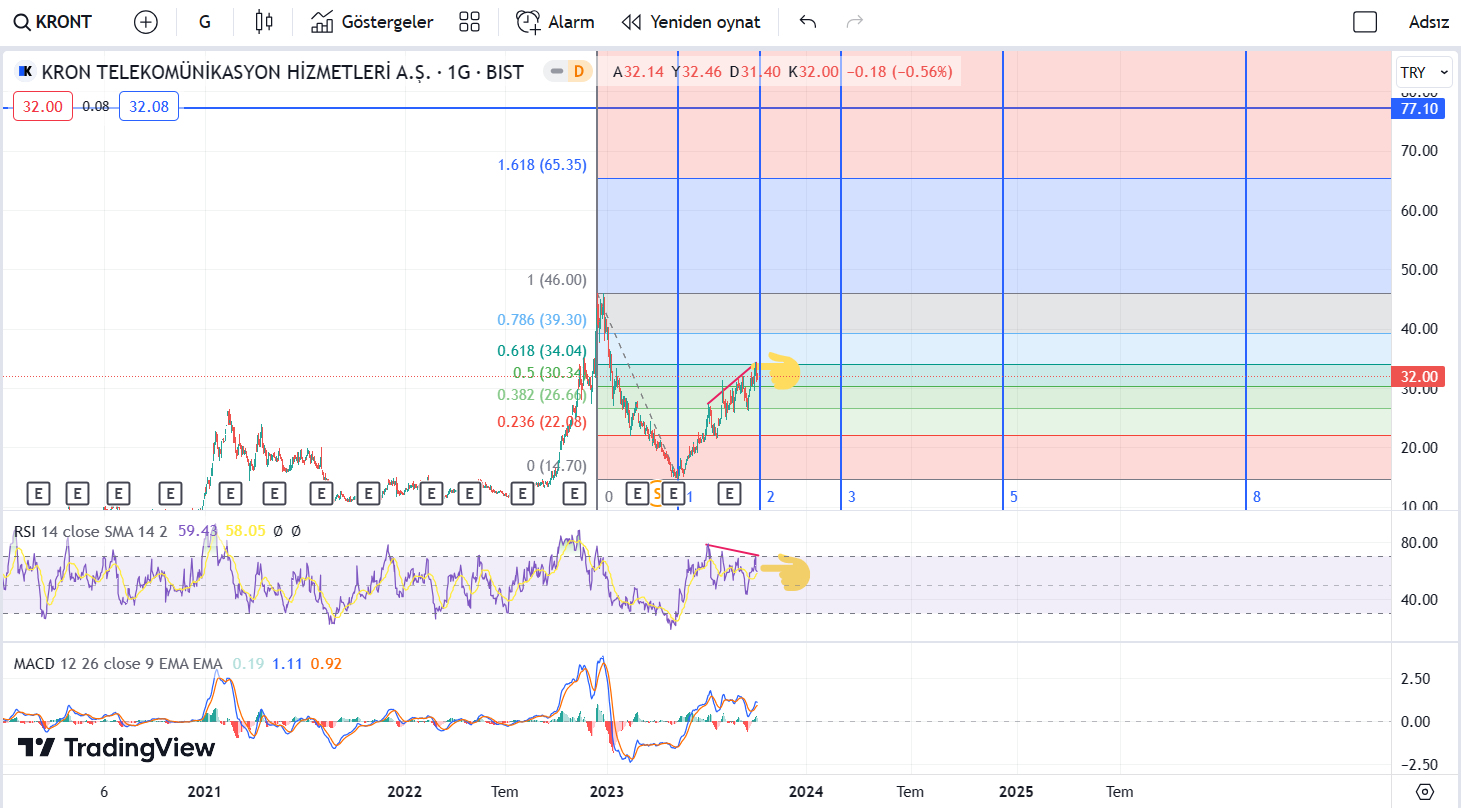This screenshot has height=808, width=1461.
Task: Click the blue 32.08 buy price button
Action: click(x=149, y=106)
